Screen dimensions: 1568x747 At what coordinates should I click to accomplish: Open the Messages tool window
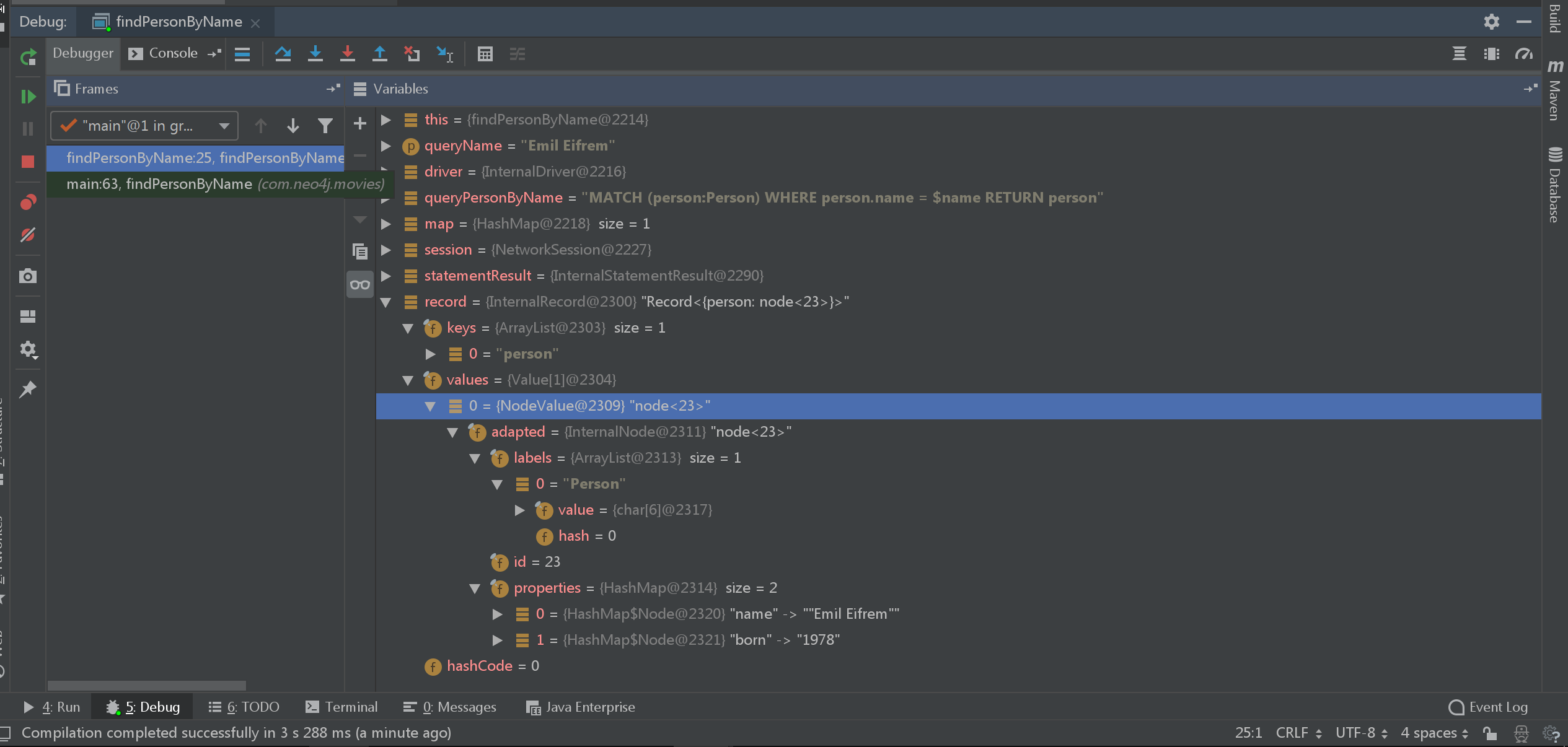point(450,707)
